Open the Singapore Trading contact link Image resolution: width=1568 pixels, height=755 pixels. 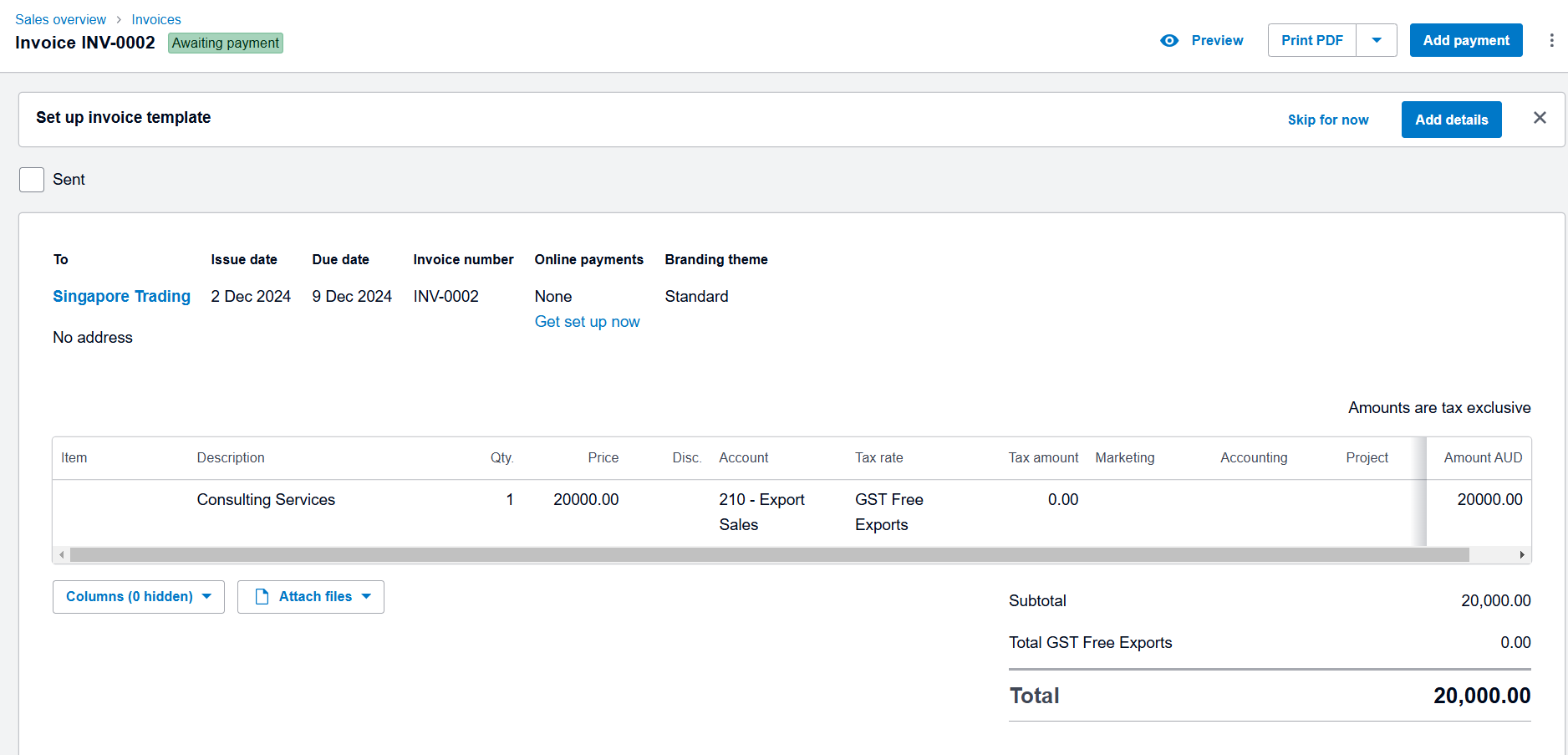coord(122,296)
